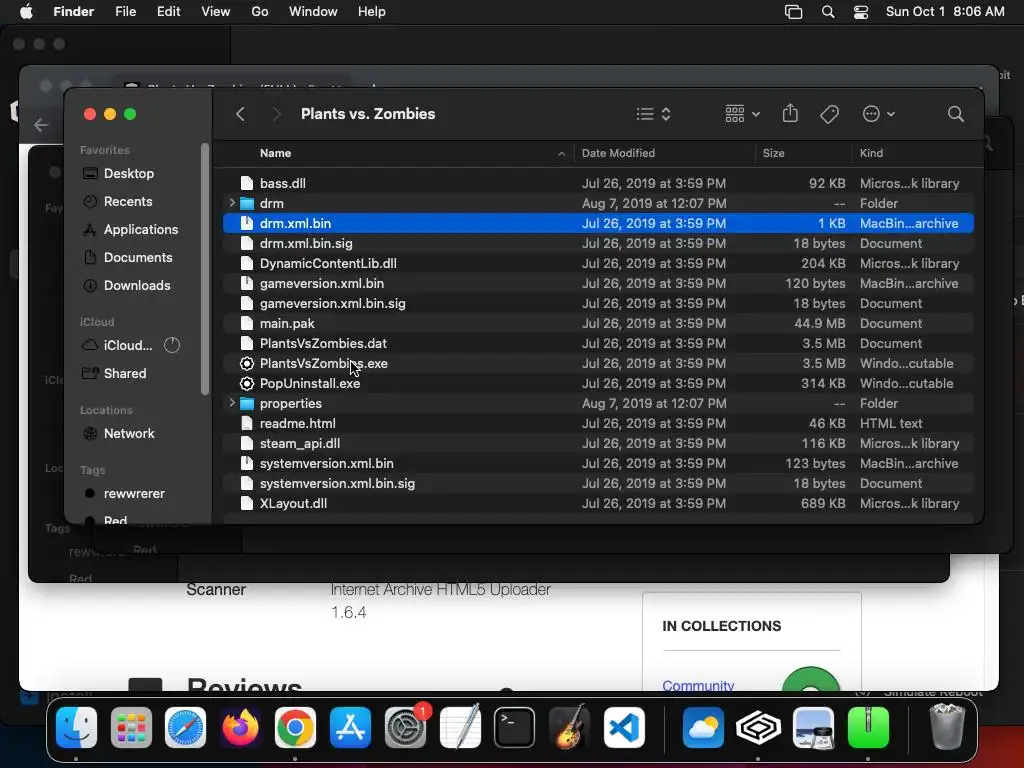Open the group-by options dropdown

[x=742, y=114]
